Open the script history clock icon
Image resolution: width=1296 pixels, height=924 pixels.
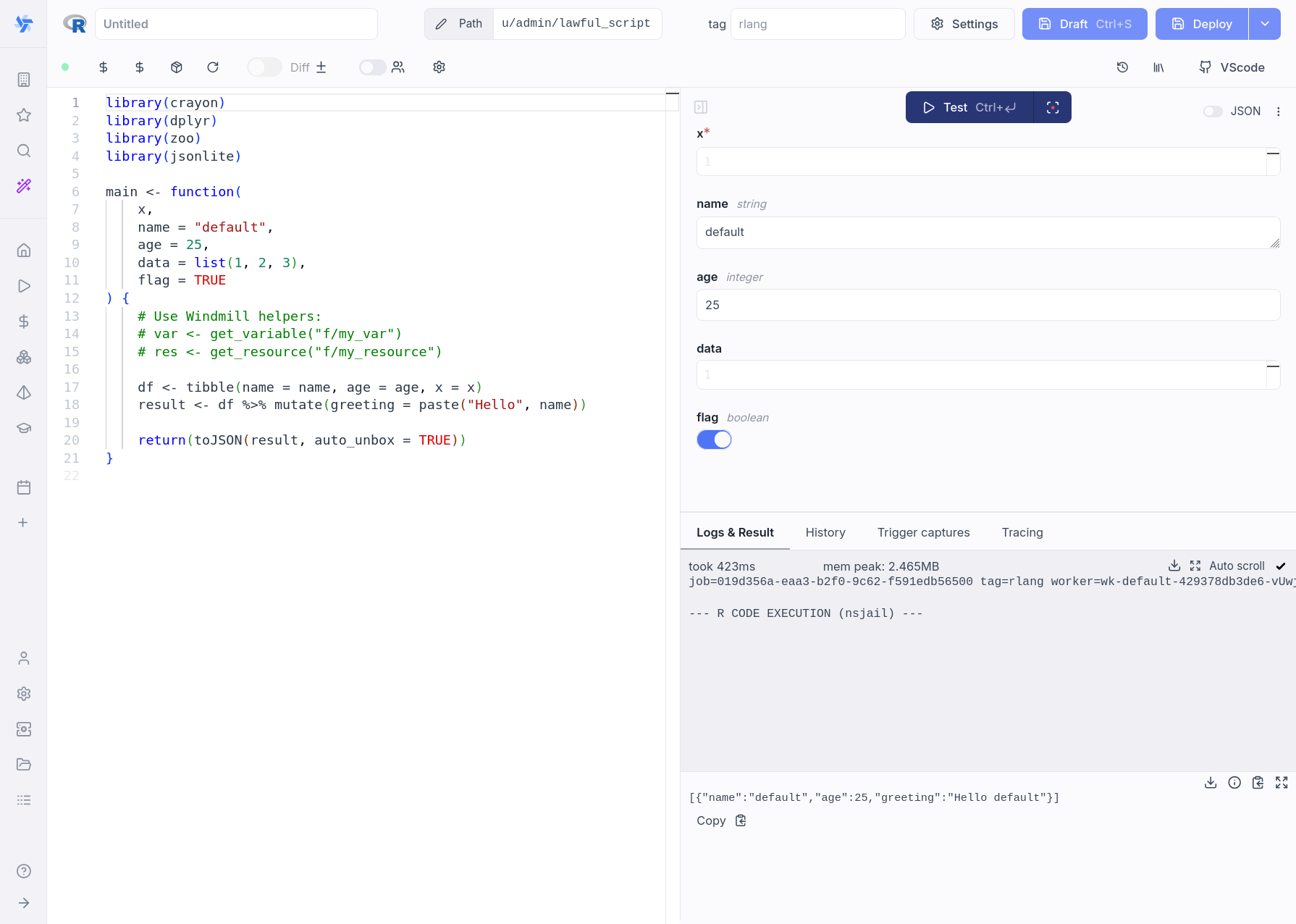(x=1122, y=67)
